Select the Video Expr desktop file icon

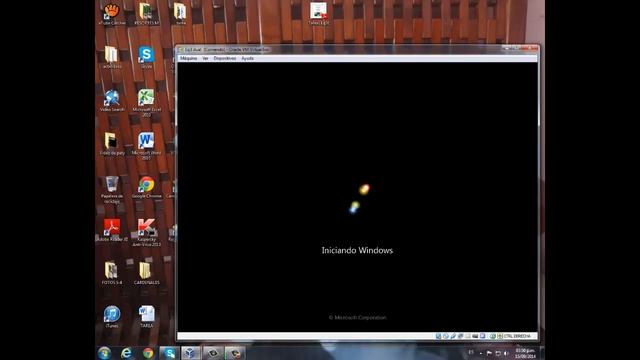click(318, 14)
